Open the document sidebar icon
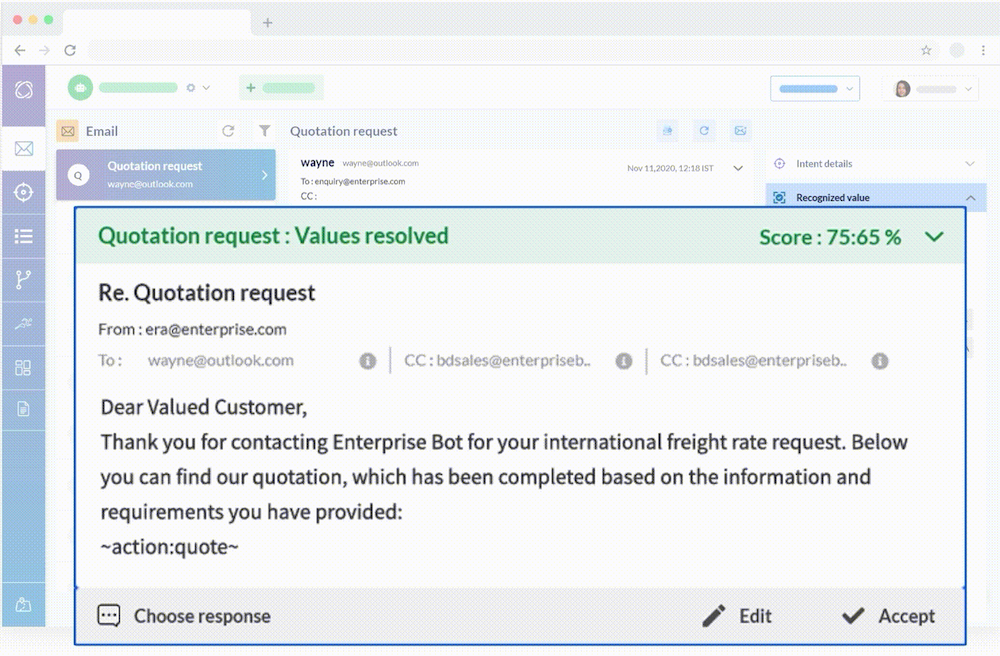Screen dimensions: 1000x656 (x=24, y=409)
